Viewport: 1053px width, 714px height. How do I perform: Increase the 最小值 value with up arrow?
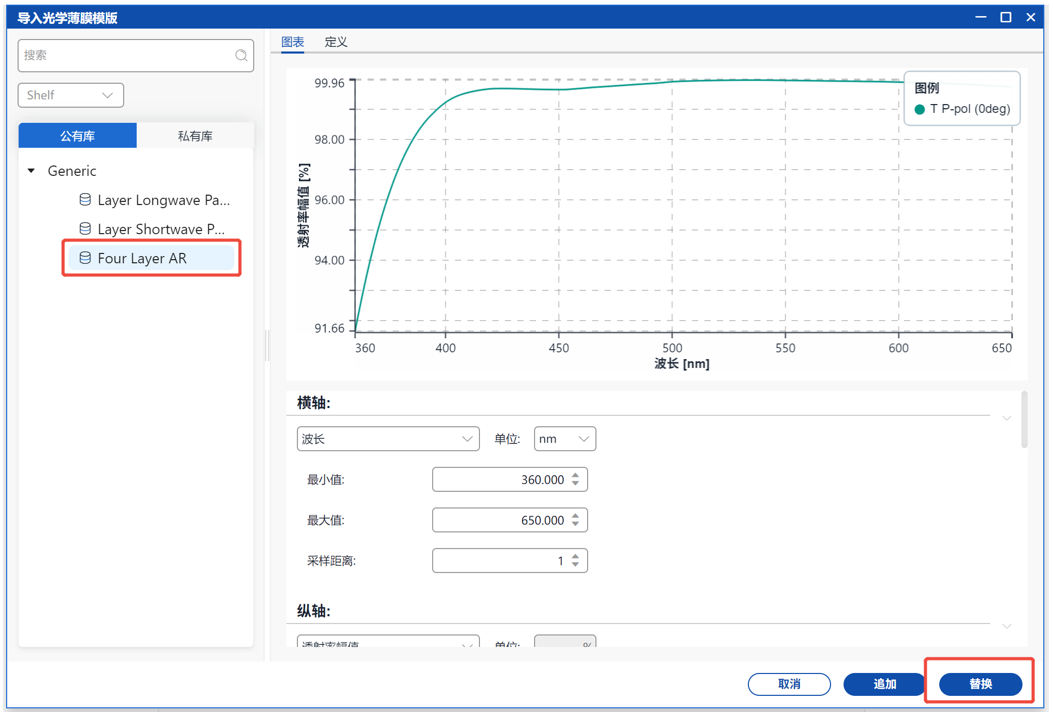[x=576, y=475]
